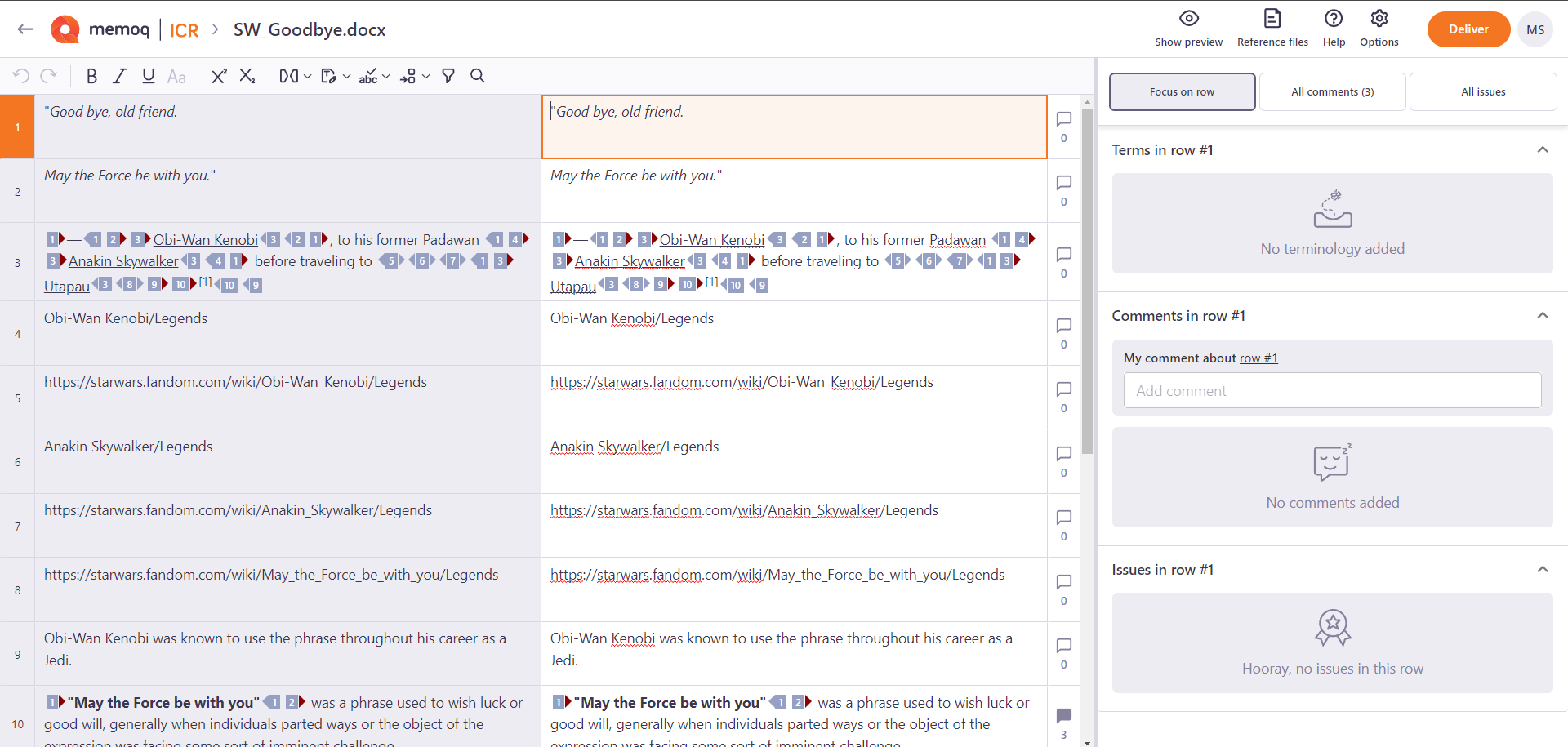Switch to the All comments (3) tab
1568x747 pixels.
(1332, 91)
